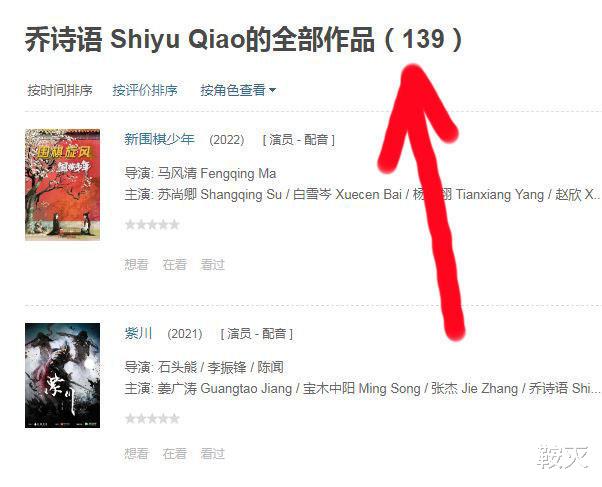Open the 新围棋少年 title link

pyautogui.click(x=159, y=139)
